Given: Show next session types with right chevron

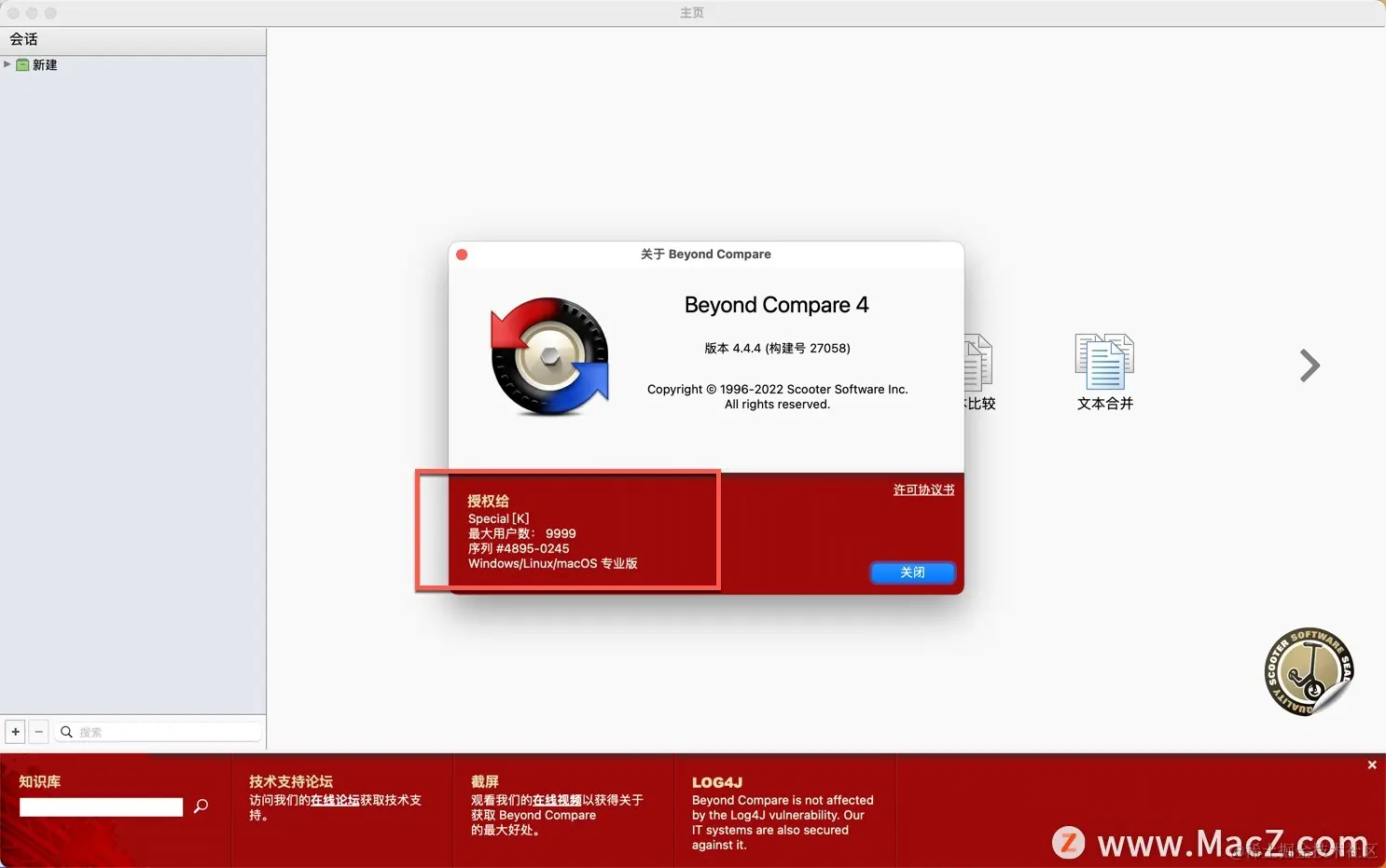Looking at the screenshot, I should [x=1310, y=365].
